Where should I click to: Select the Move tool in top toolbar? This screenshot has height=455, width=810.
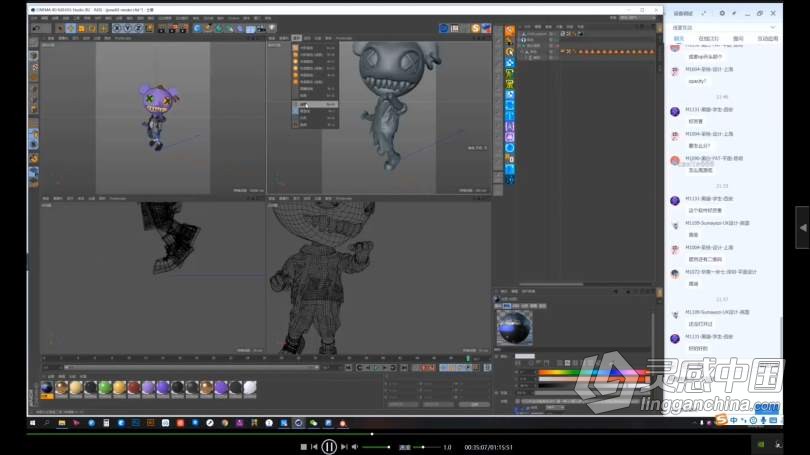click(71, 28)
